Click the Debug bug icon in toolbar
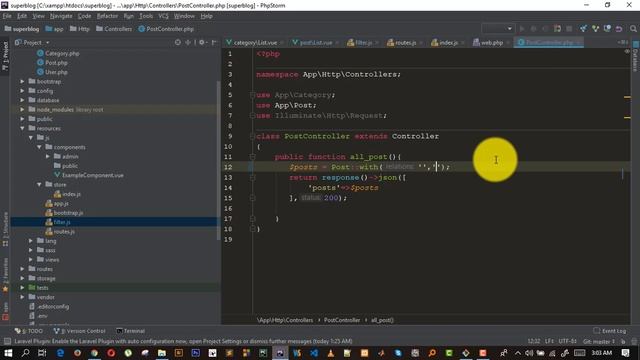The height and width of the screenshot is (360, 640). pyautogui.click(x=533, y=29)
